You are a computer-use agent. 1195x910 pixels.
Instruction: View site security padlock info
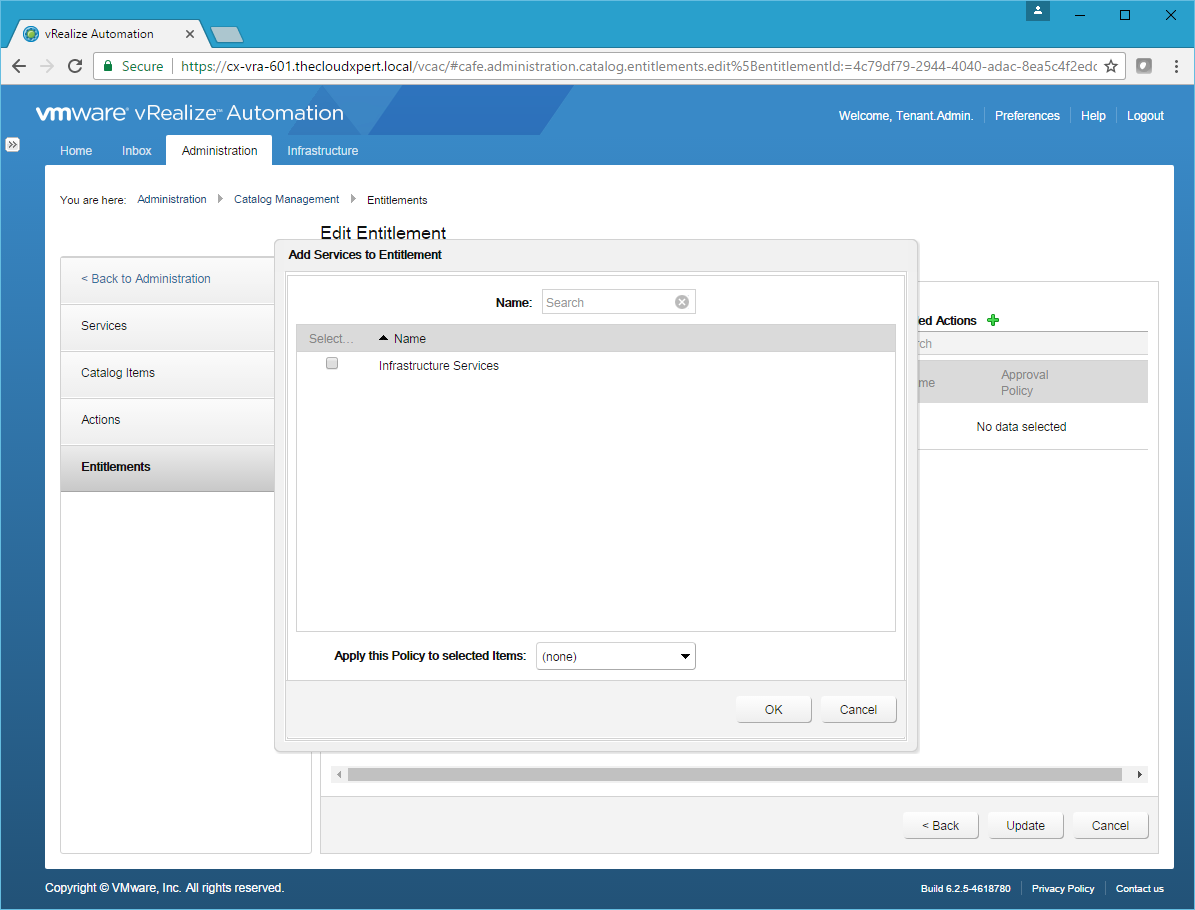109,66
